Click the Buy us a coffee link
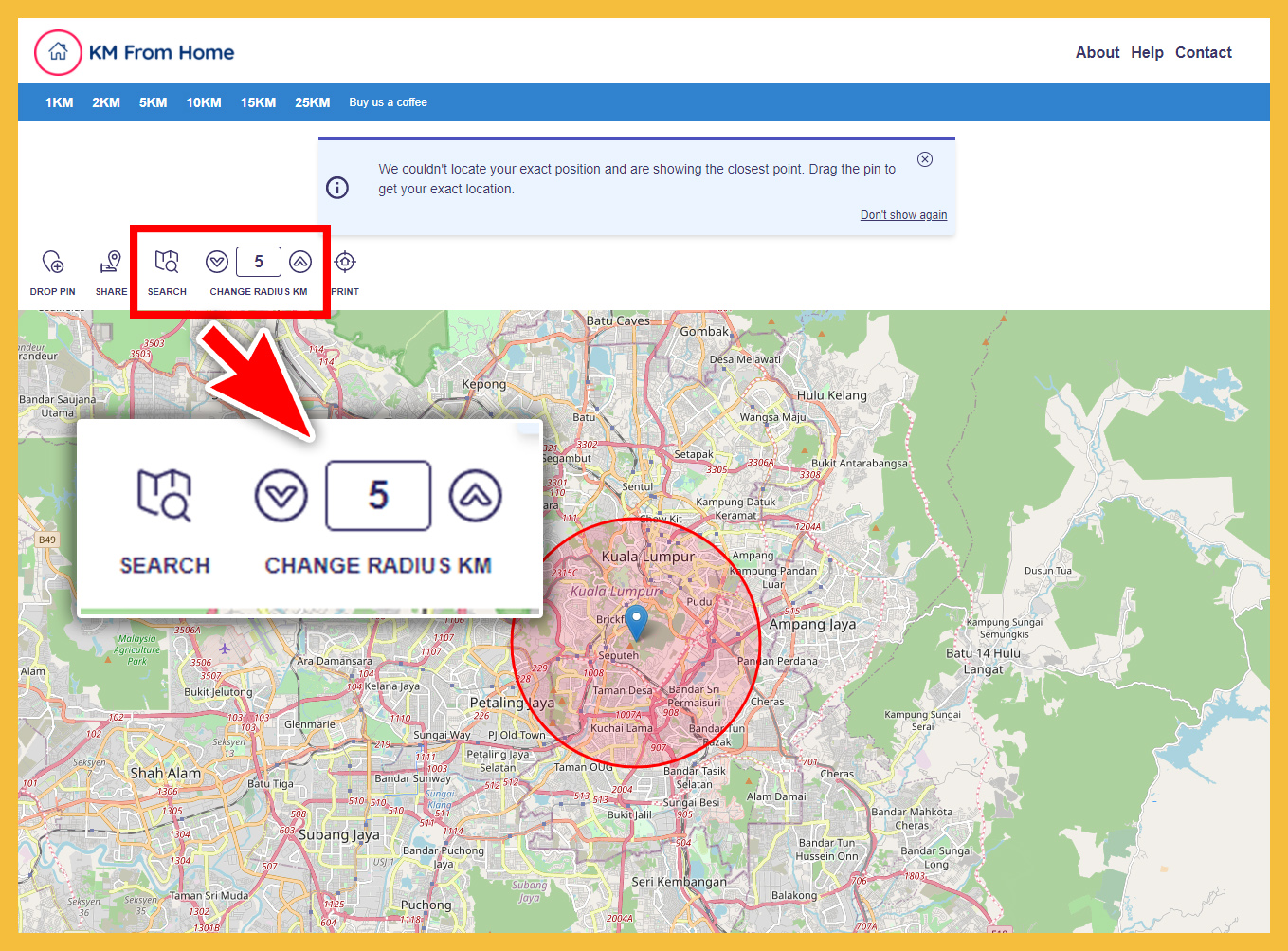 388,102
